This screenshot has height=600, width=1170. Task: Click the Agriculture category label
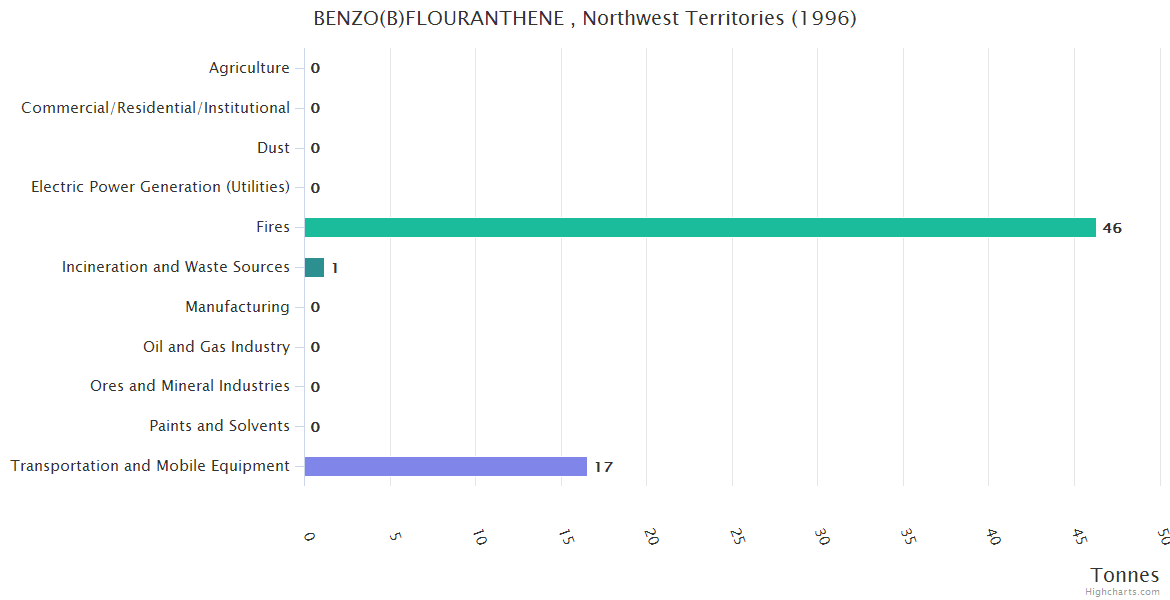[249, 68]
